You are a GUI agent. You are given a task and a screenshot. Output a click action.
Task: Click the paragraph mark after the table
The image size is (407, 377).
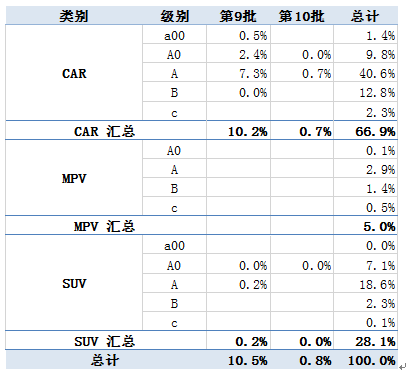(x=402, y=366)
